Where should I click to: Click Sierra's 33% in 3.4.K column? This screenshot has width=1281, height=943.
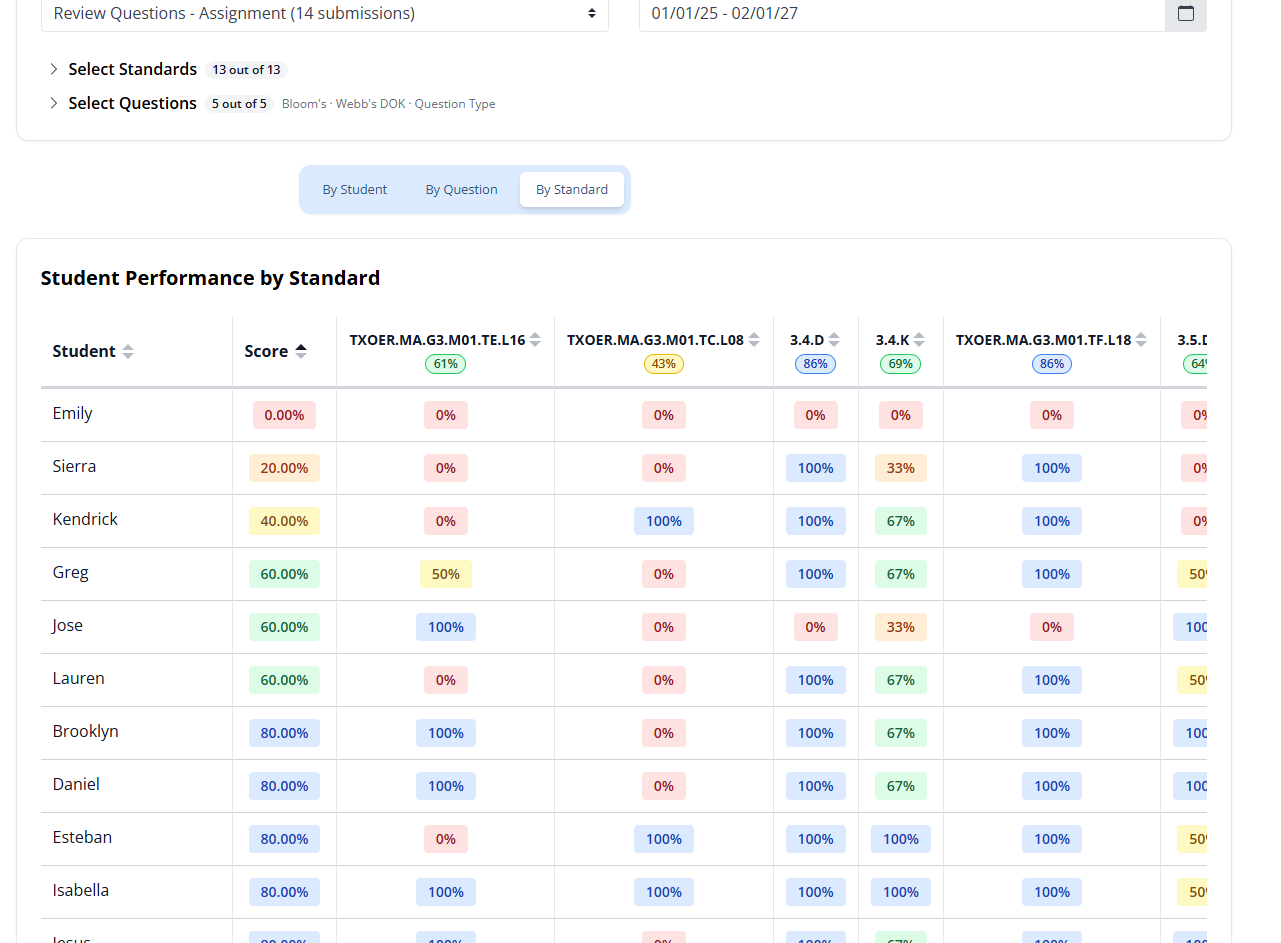tap(901, 468)
